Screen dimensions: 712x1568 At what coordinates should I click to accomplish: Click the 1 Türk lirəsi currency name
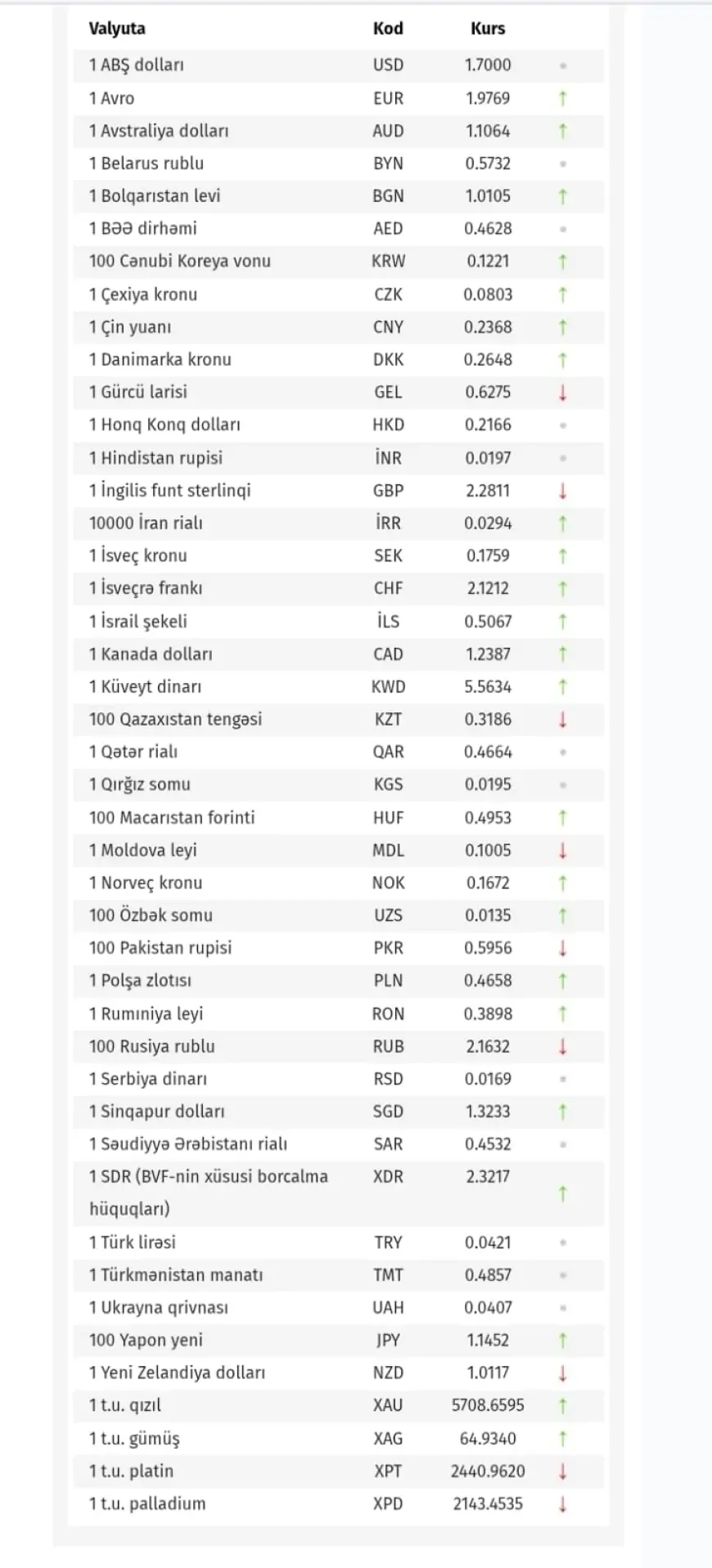click(133, 1242)
